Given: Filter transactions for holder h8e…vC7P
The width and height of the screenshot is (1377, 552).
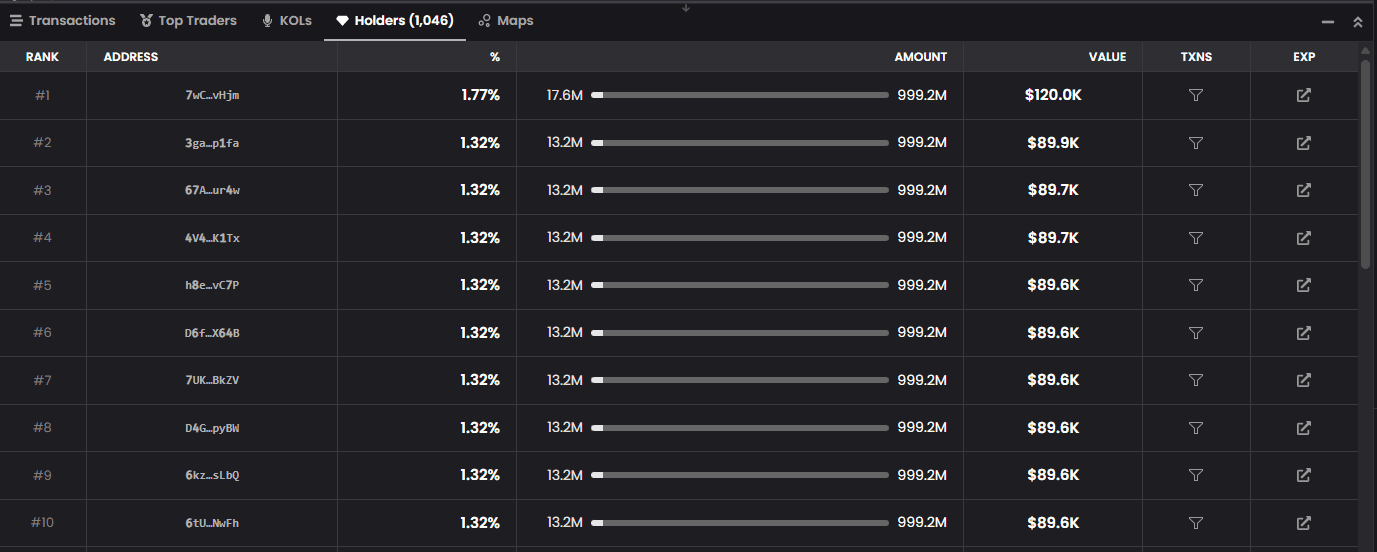Looking at the screenshot, I should (x=1195, y=285).
